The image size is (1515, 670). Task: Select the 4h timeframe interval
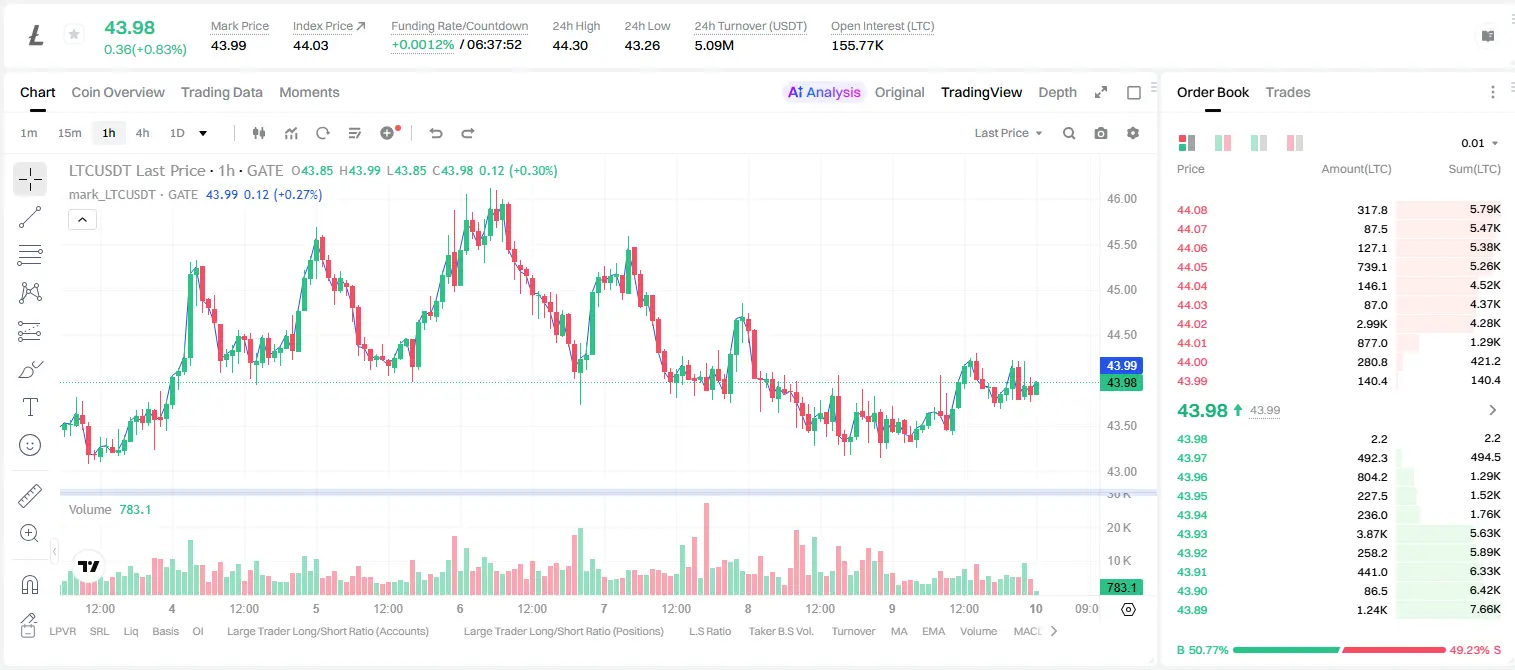142,133
